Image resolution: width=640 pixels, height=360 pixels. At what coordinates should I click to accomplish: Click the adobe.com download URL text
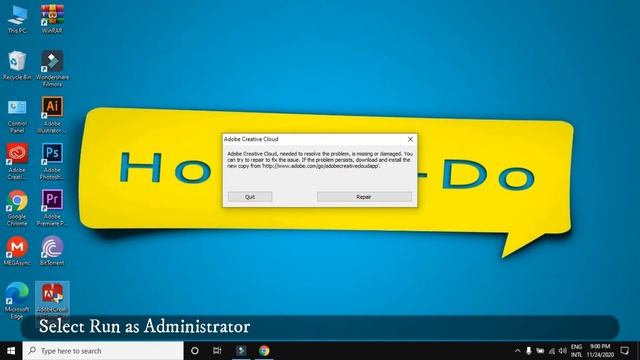tap(321, 166)
